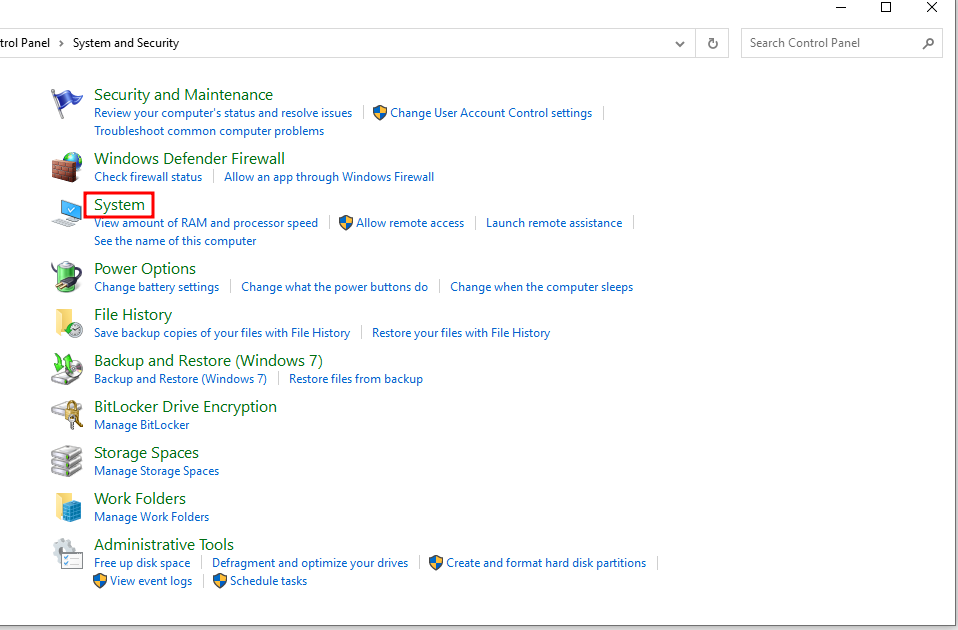958x630 pixels.
Task: Open Power Options heading
Action: 145,269
